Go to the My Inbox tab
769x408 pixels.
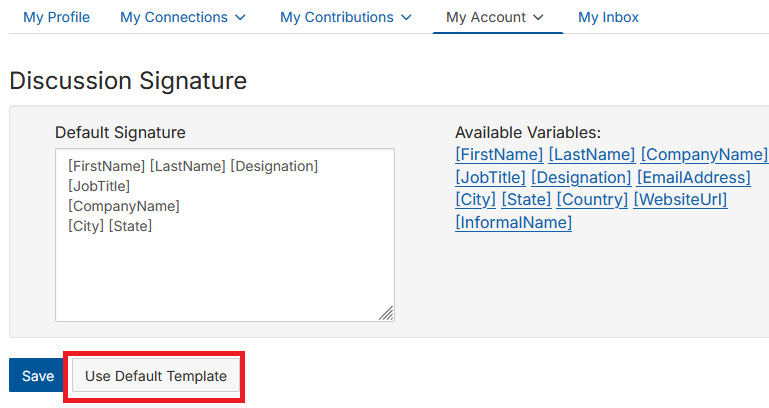(x=608, y=17)
